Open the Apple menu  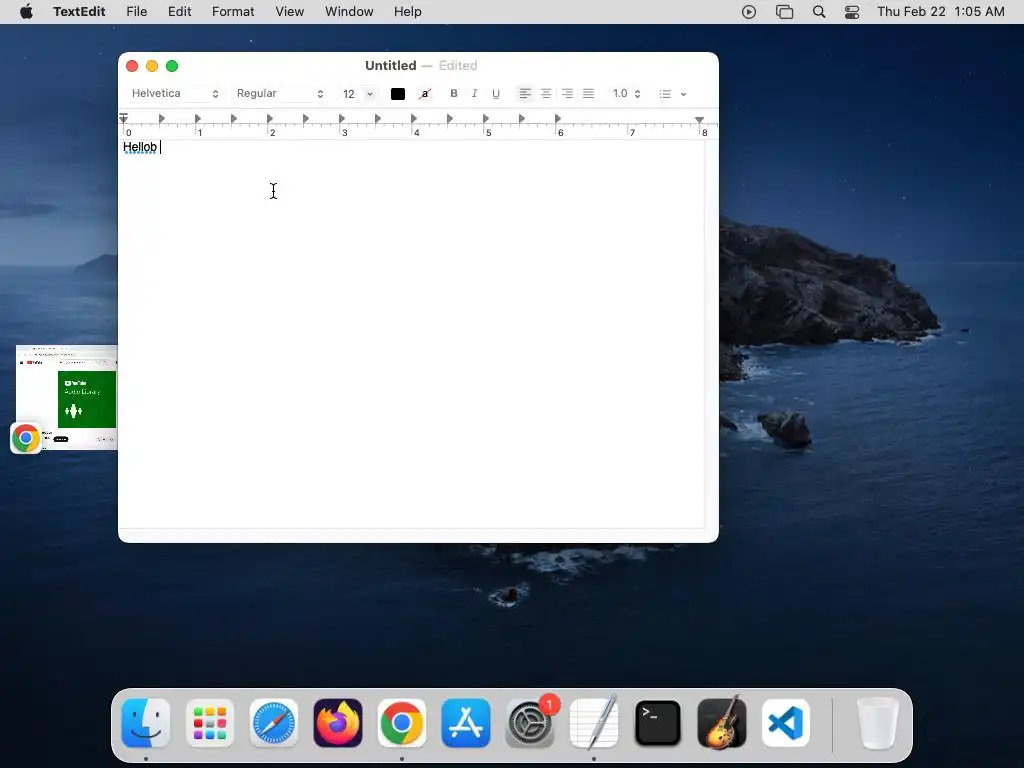pyautogui.click(x=26, y=12)
